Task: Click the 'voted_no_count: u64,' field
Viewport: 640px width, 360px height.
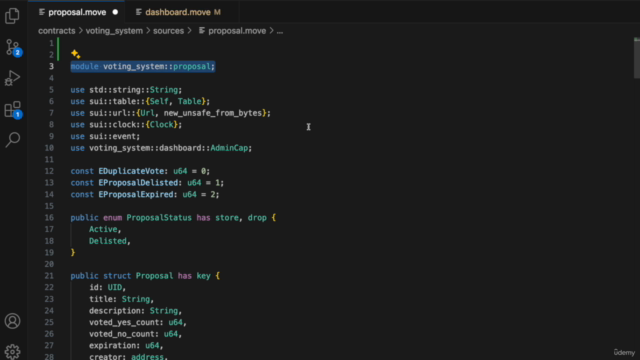Action: click(x=136, y=334)
